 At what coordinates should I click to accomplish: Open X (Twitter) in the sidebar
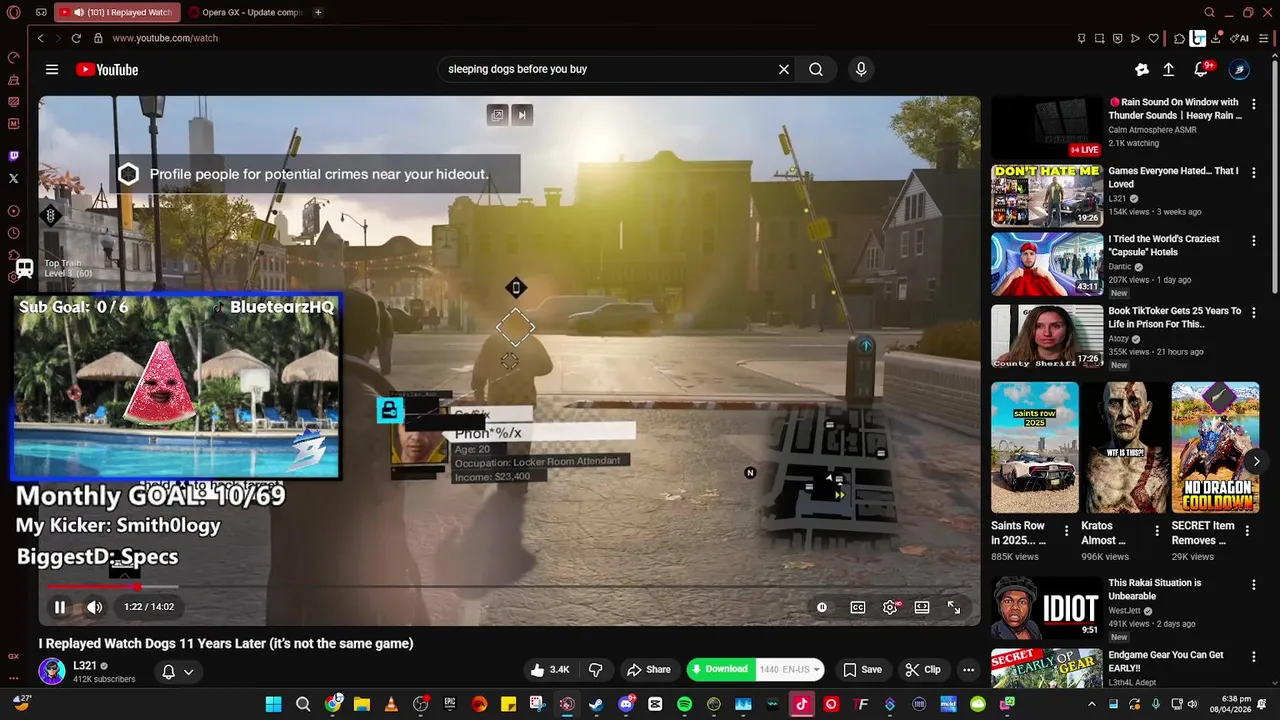point(14,178)
